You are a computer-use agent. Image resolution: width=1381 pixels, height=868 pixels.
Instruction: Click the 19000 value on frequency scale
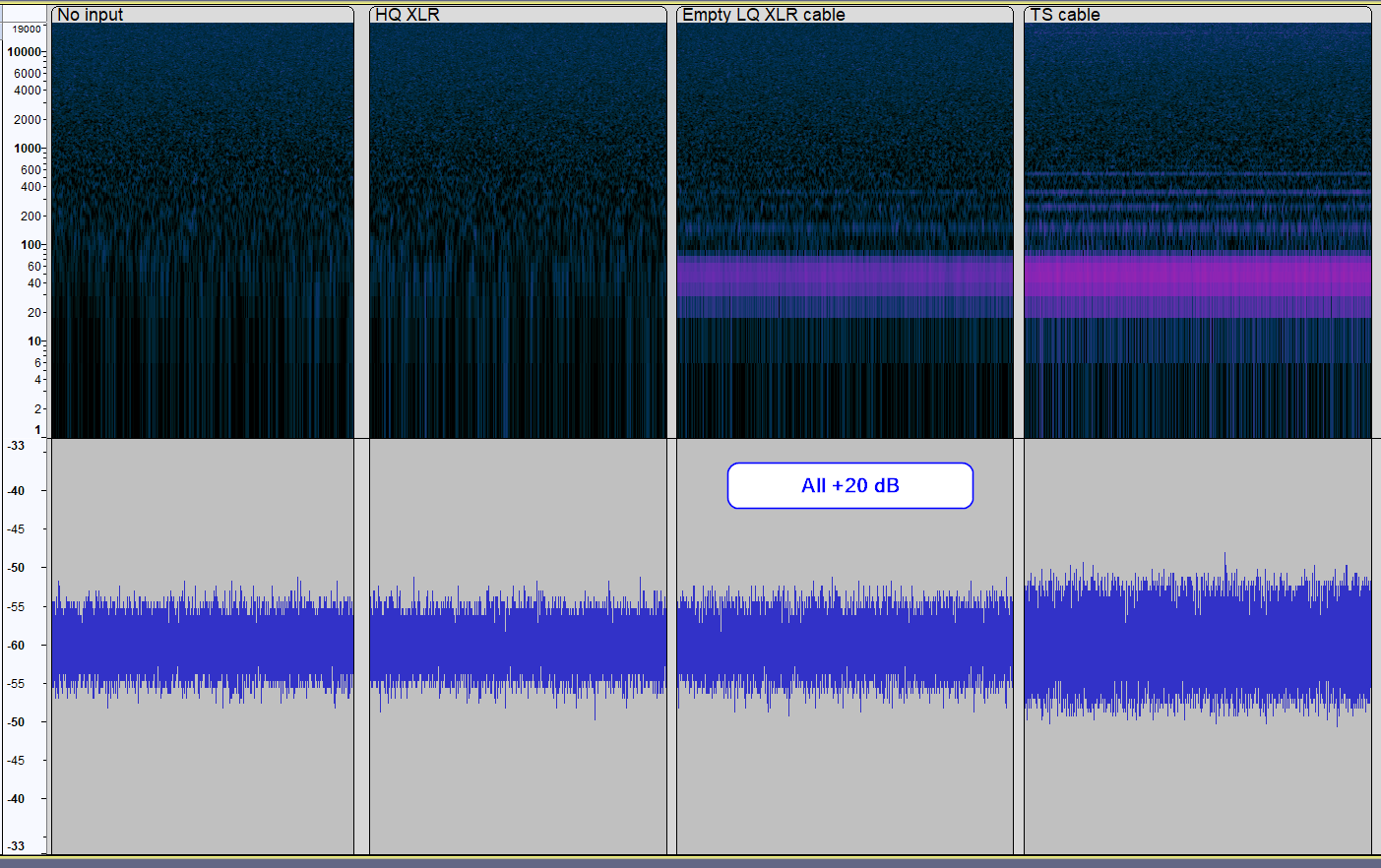pos(27,30)
